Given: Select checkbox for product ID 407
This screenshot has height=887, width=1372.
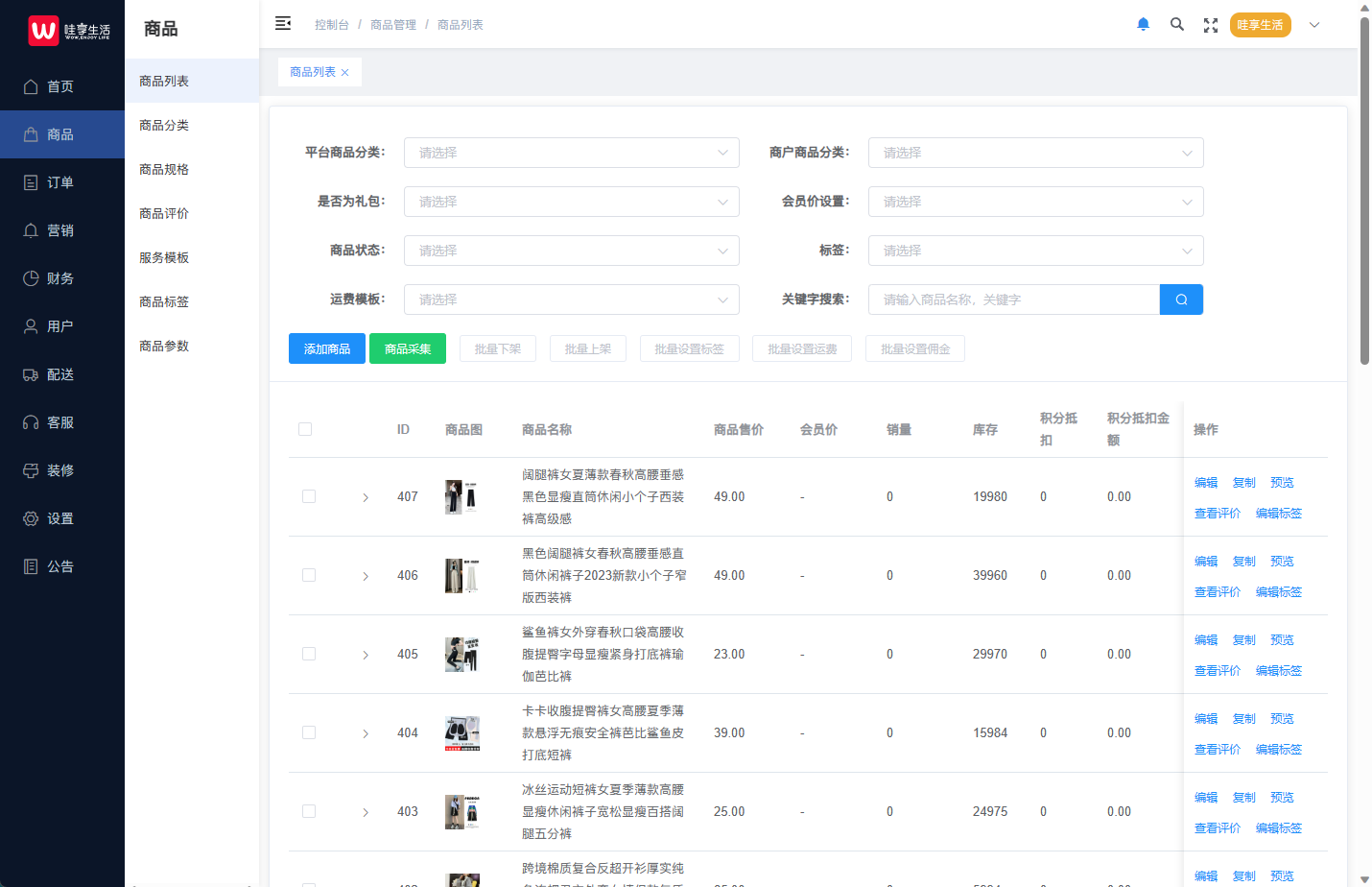Looking at the screenshot, I should pos(309,496).
